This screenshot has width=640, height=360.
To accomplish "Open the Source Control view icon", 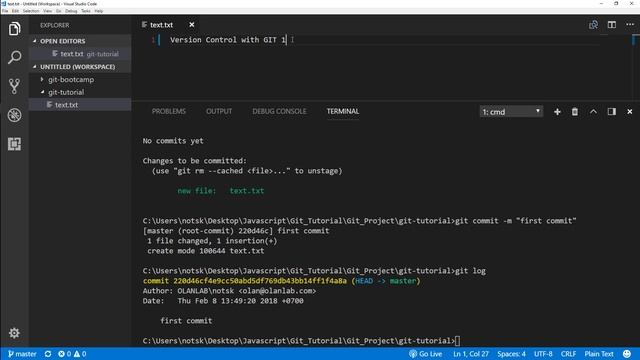I will point(14,86).
